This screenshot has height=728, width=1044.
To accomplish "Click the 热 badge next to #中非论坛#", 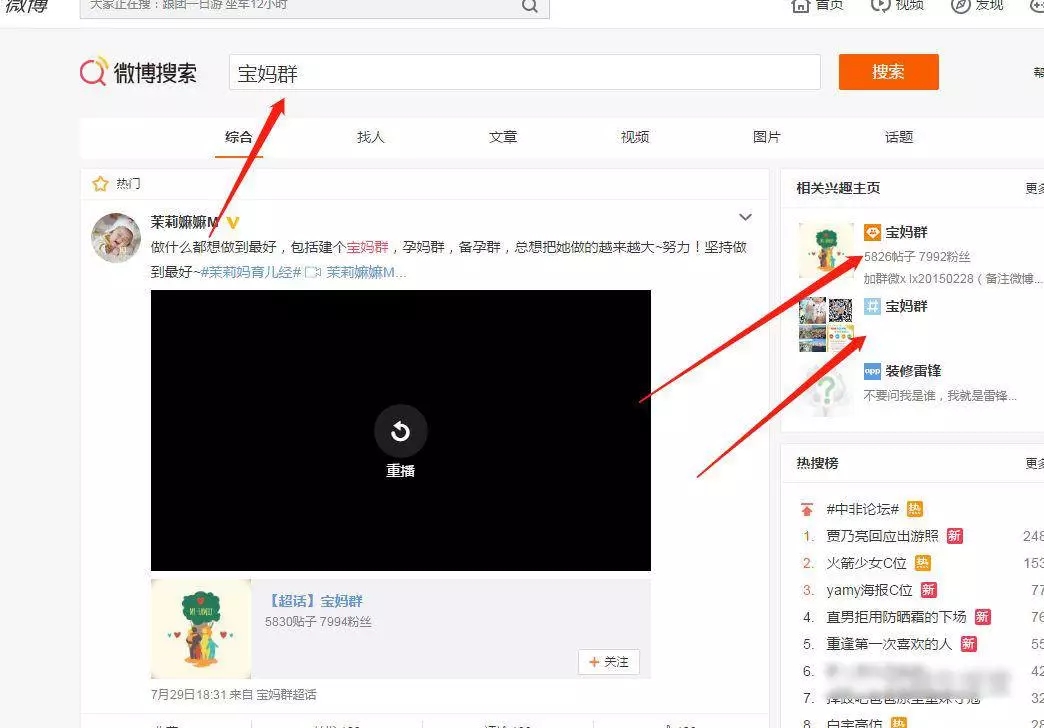I will (x=915, y=510).
